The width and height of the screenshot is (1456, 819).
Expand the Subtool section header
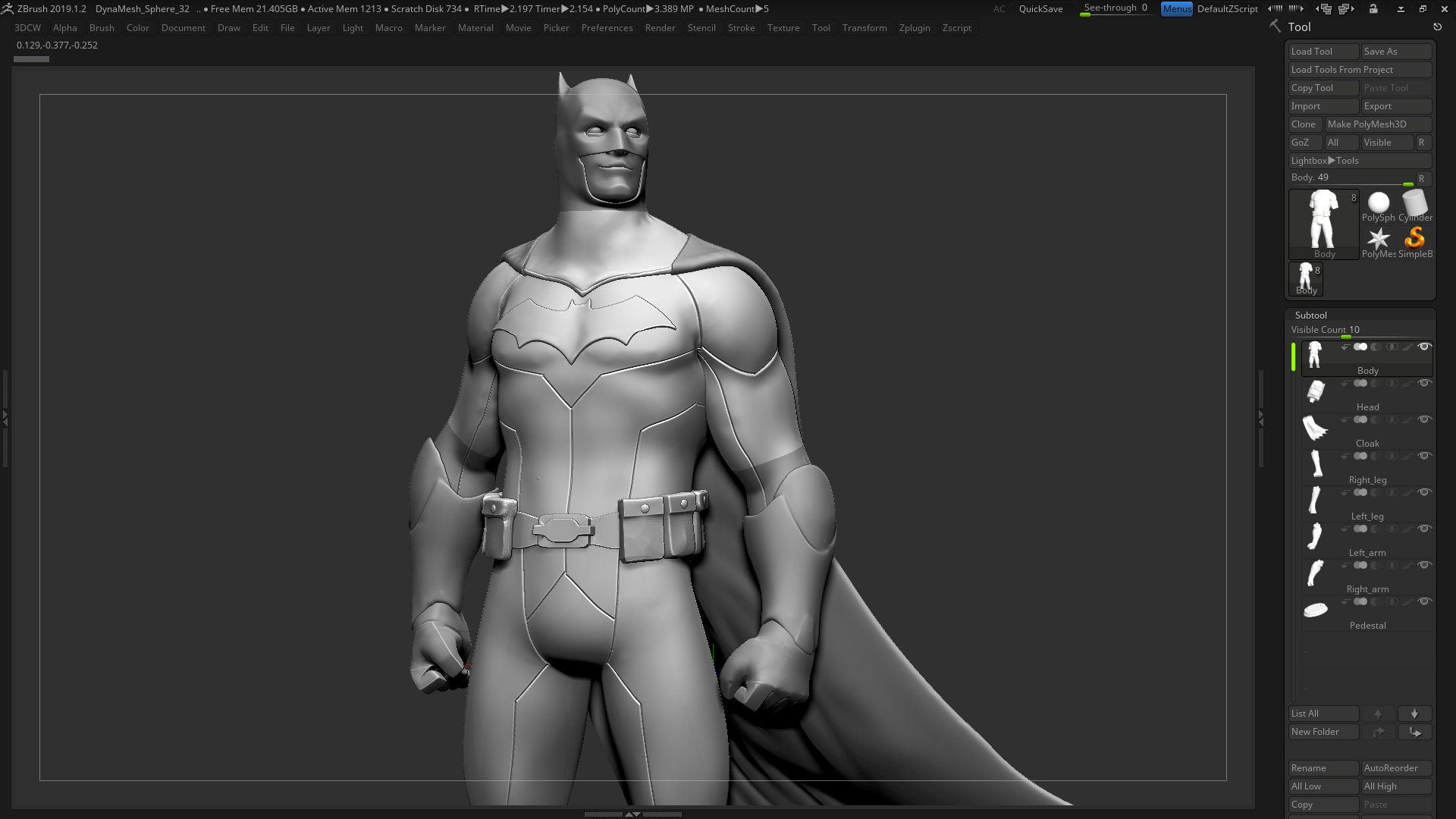tap(1310, 315)
